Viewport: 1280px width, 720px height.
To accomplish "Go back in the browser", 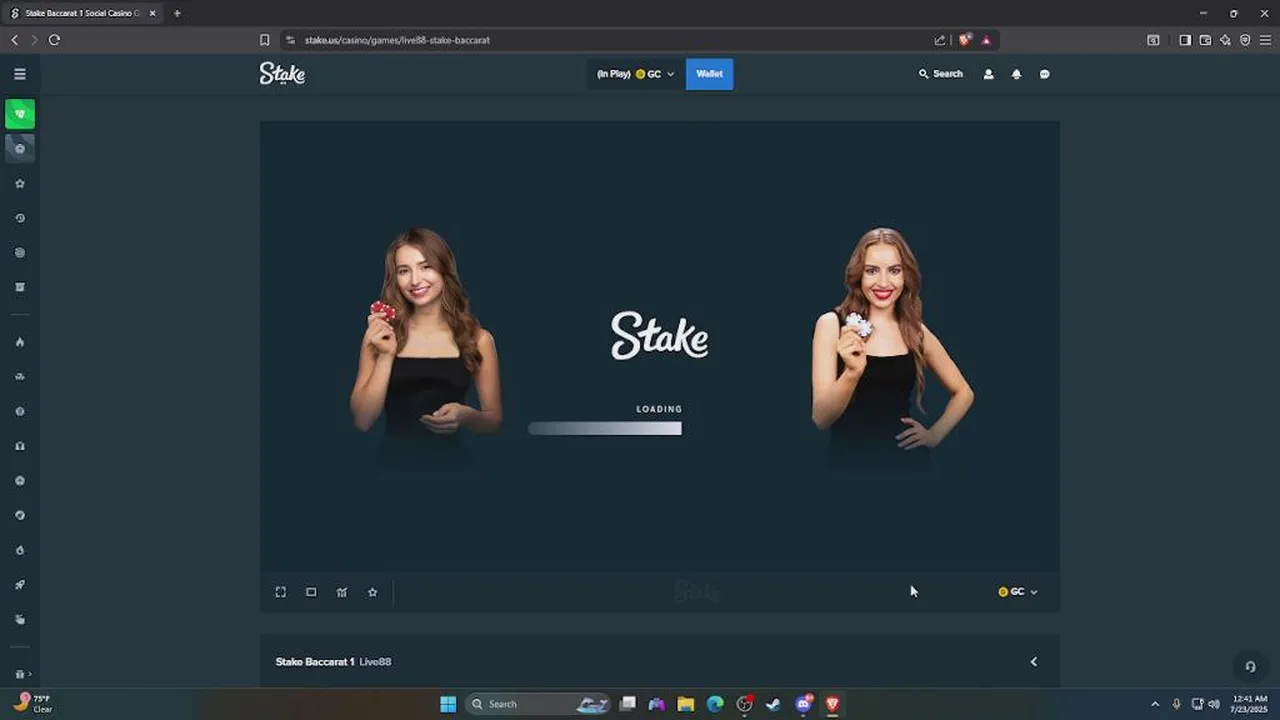I will (15, 40).
